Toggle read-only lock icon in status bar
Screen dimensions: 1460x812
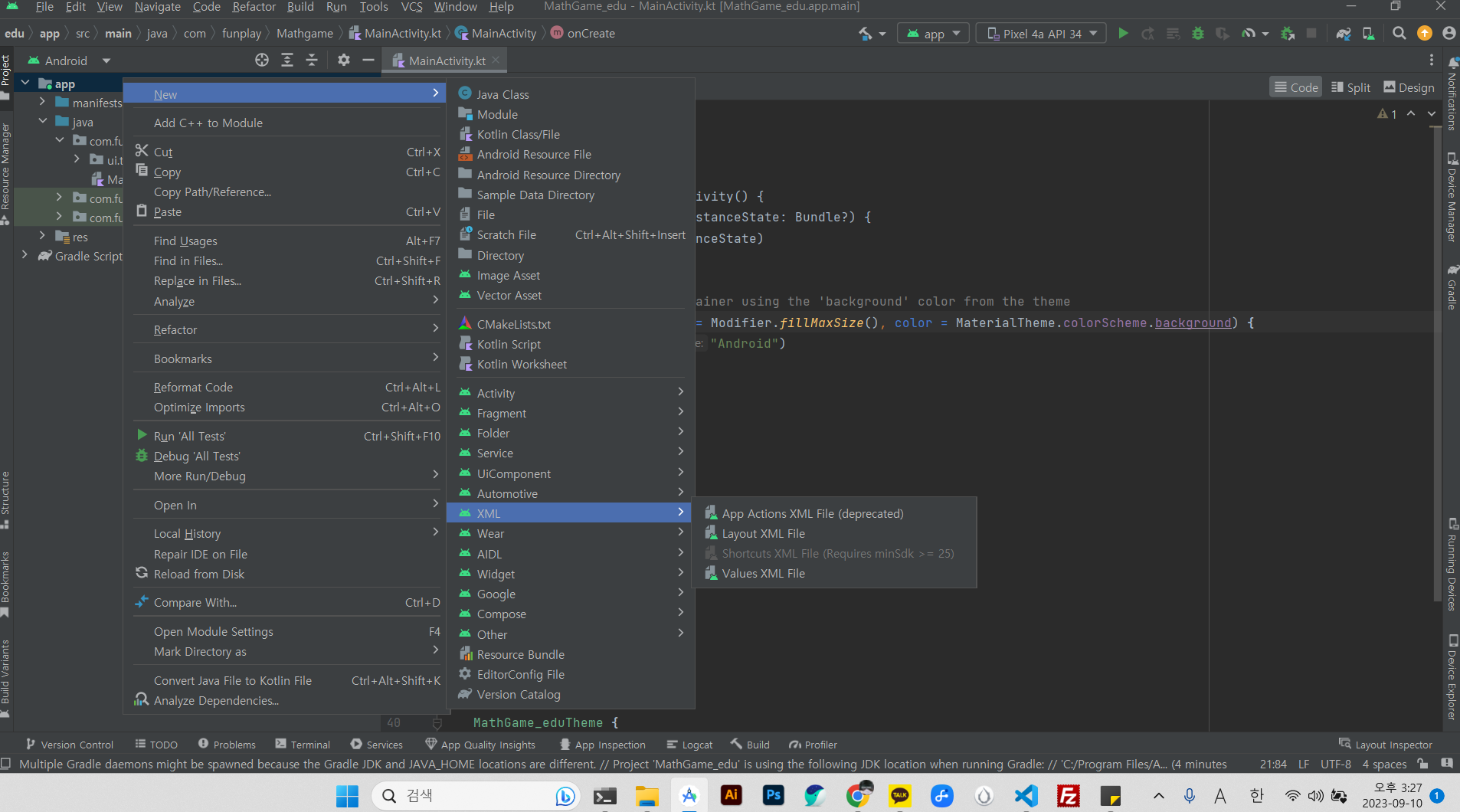(1422, 764)
